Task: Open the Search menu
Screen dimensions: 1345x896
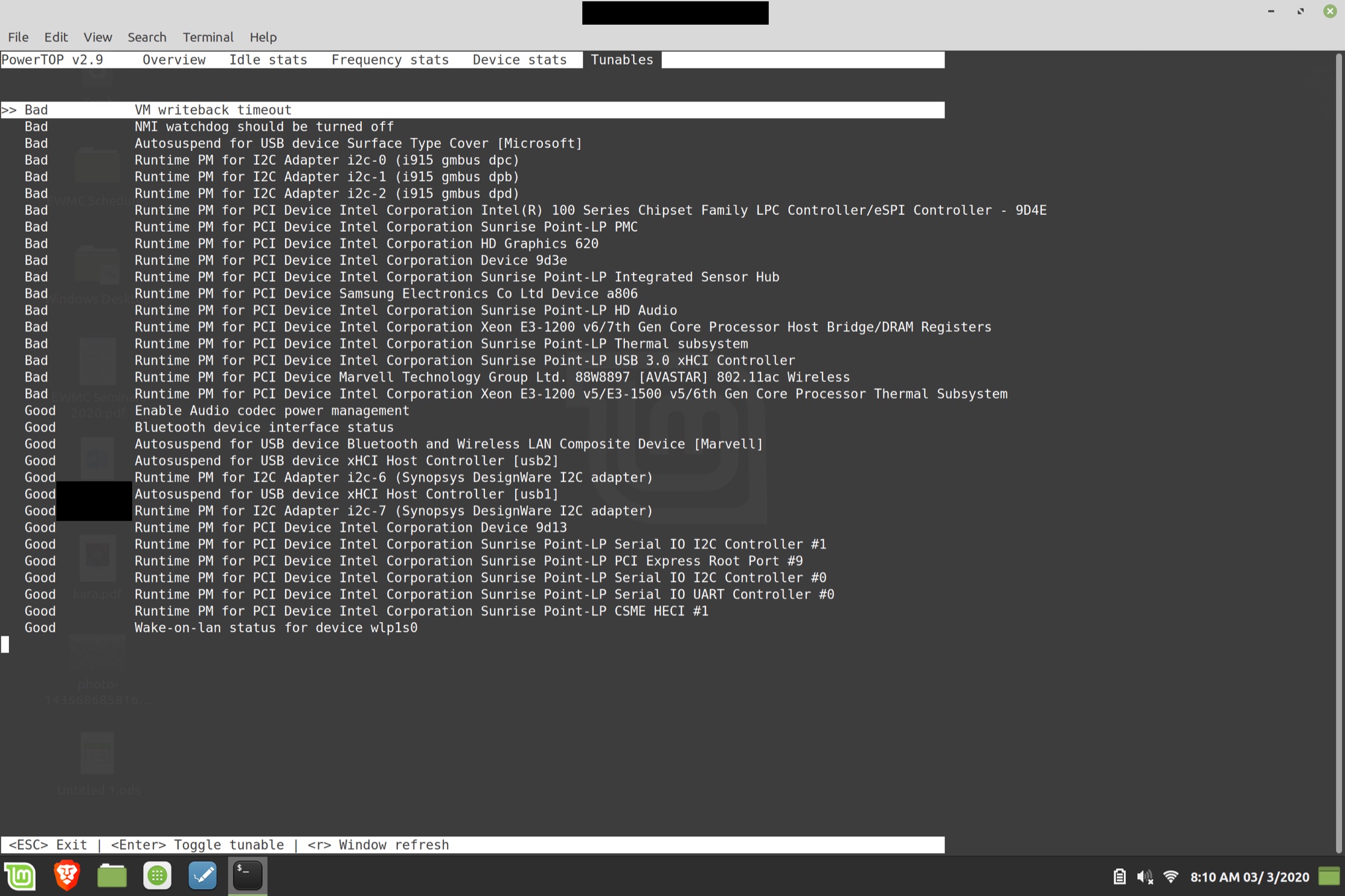Action: tap(147, 37)
